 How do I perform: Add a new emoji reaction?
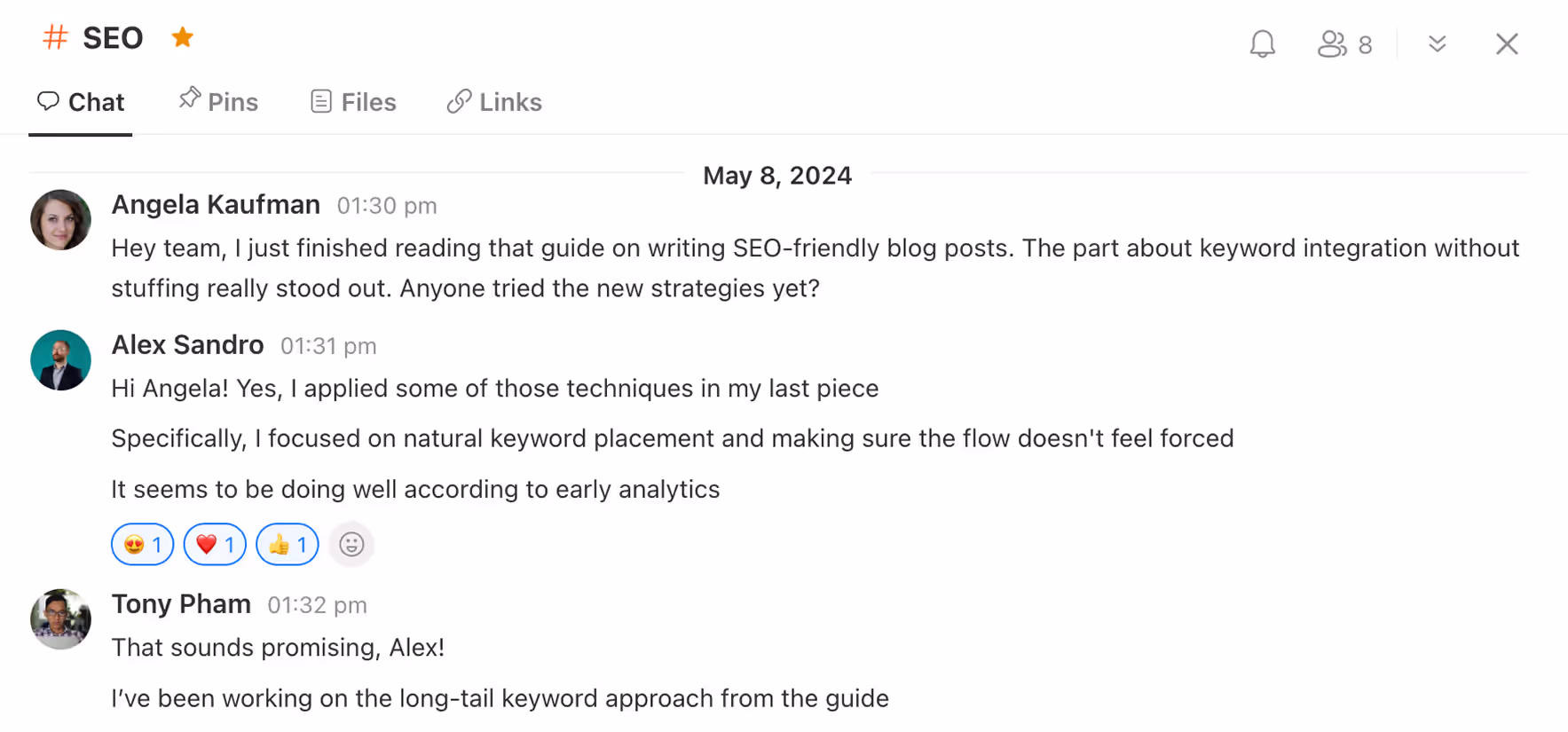click(x=351, y=544)
